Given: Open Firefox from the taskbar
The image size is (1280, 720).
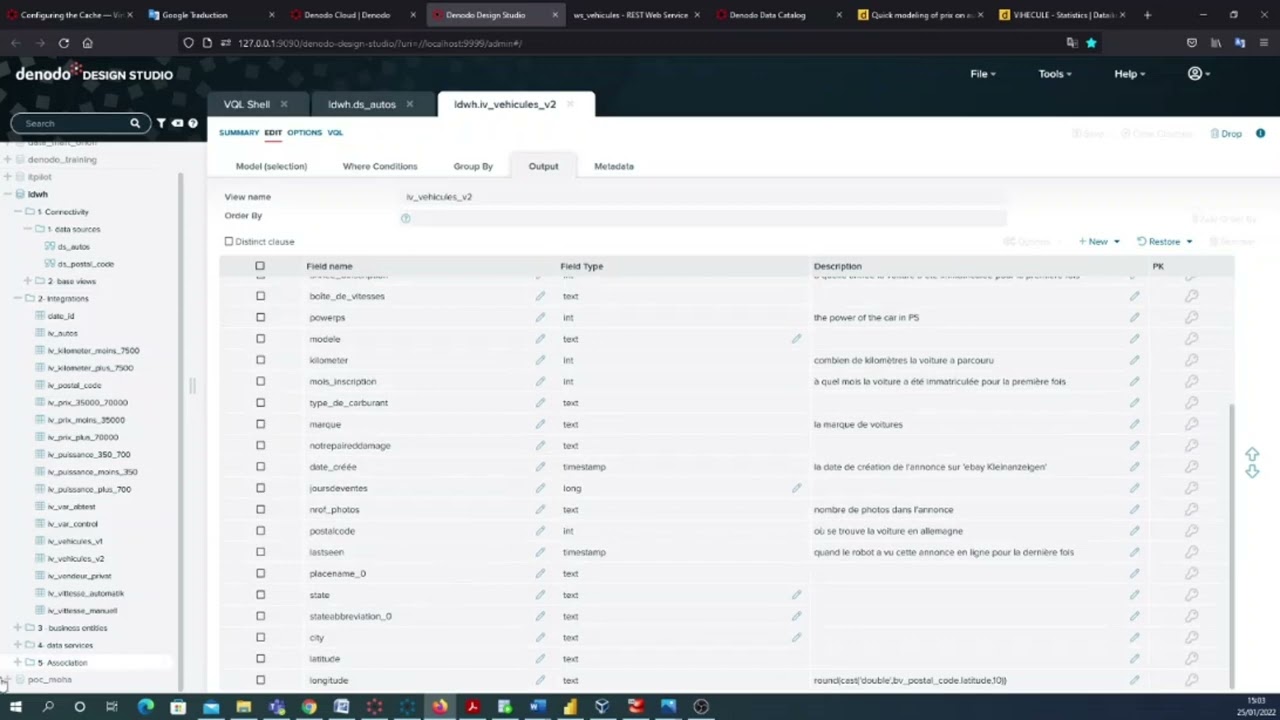Looking at the screenshot, I should click(439, 707).
